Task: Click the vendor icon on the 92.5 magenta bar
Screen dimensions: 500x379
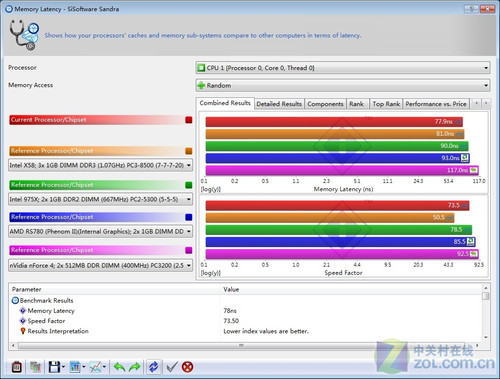Action: coord(474,254)
